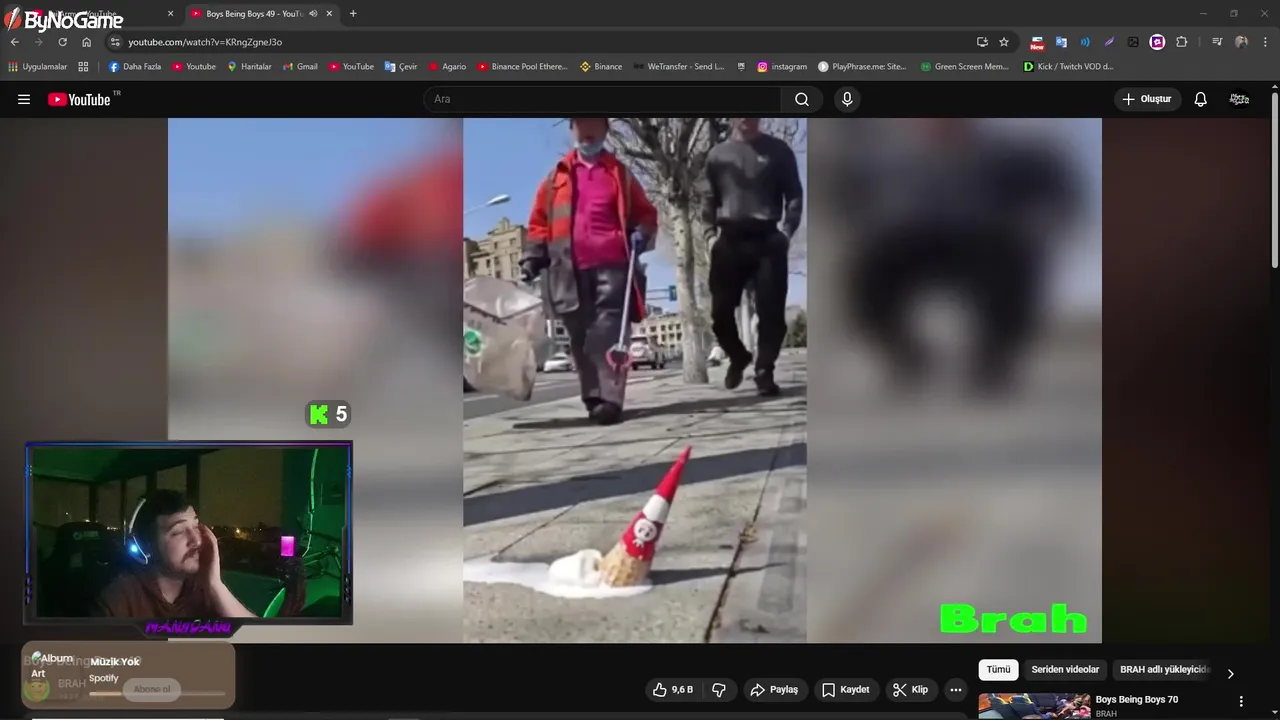This screenshot has height=720, width=1280.
Task: Go back with browser back arrow
Action: click(x=14, y=42)
